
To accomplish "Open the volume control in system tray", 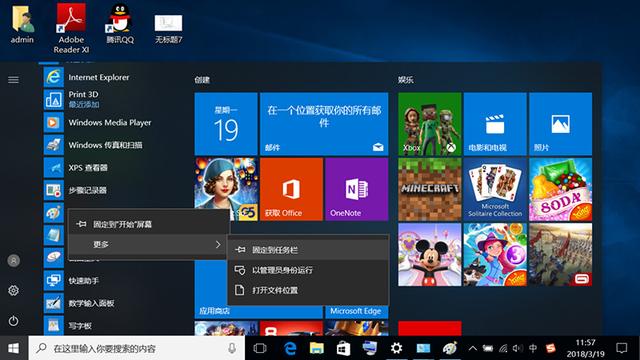I will (518, 348).
